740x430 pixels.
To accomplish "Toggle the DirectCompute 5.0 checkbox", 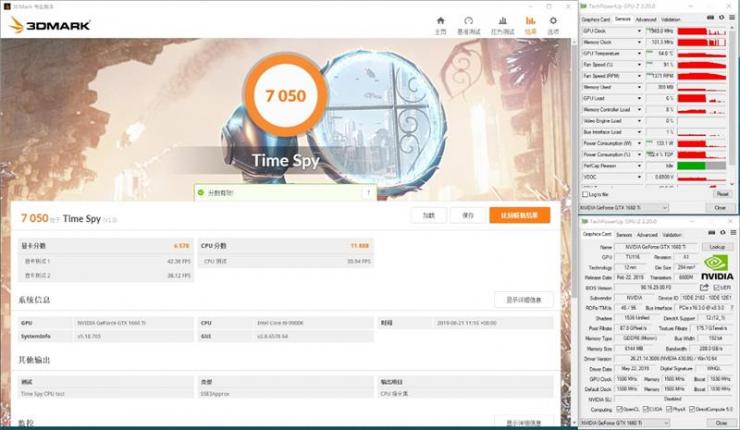I will point(692,409).
